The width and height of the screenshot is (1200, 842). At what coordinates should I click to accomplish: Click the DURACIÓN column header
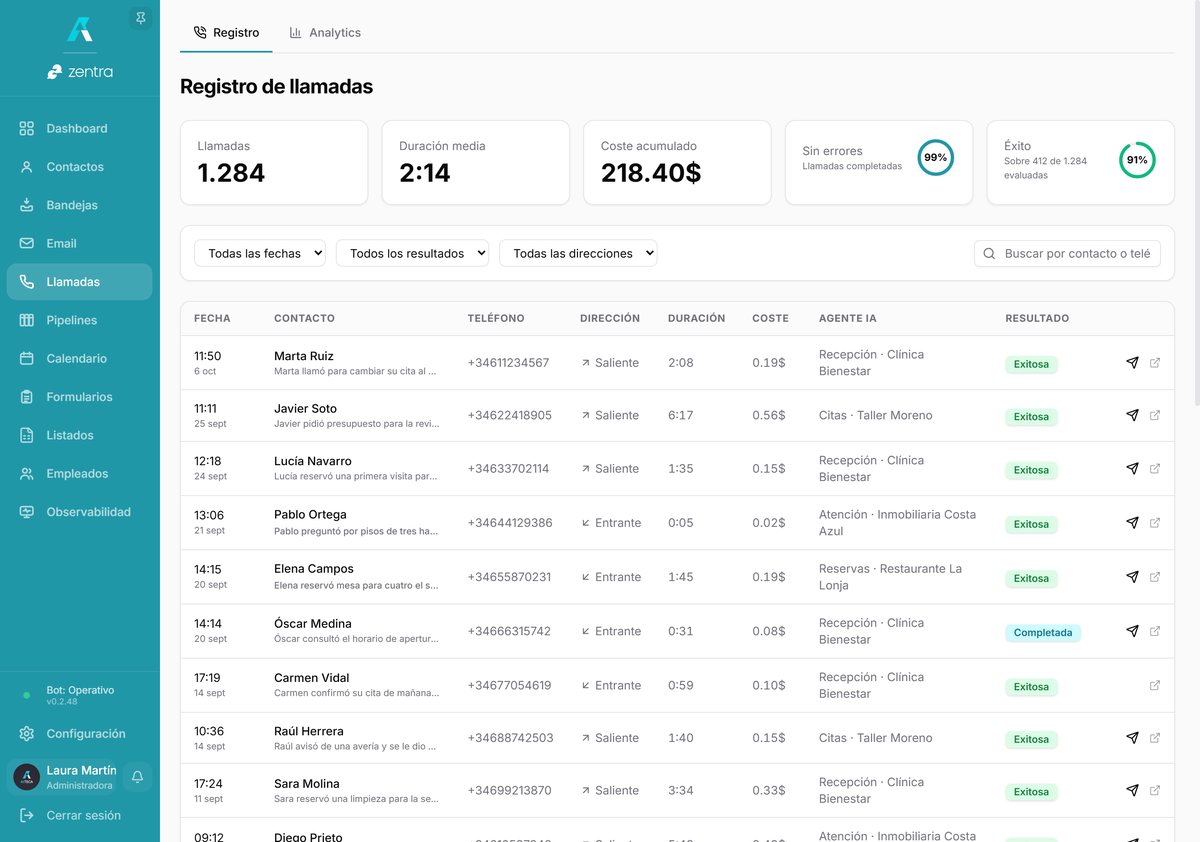(697, 318)
